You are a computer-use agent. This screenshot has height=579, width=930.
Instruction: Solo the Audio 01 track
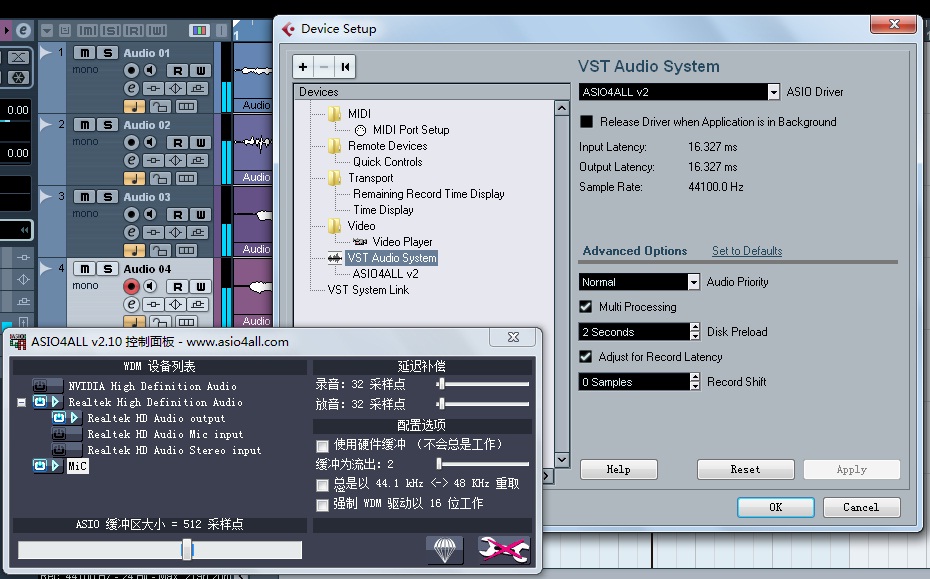107,53
